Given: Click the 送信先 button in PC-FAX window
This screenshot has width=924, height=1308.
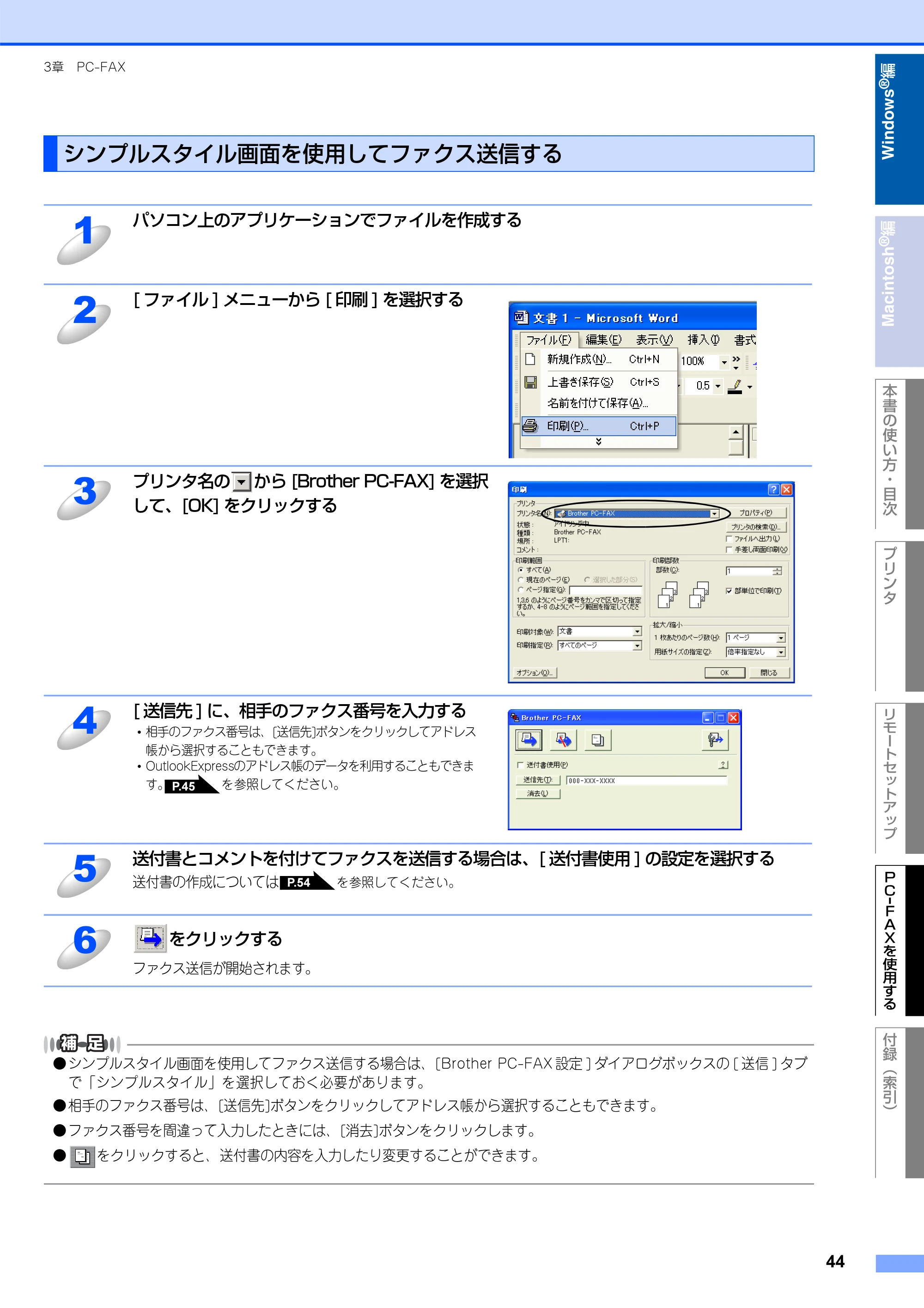Looking at the screenshot, I should pos(538,780).
